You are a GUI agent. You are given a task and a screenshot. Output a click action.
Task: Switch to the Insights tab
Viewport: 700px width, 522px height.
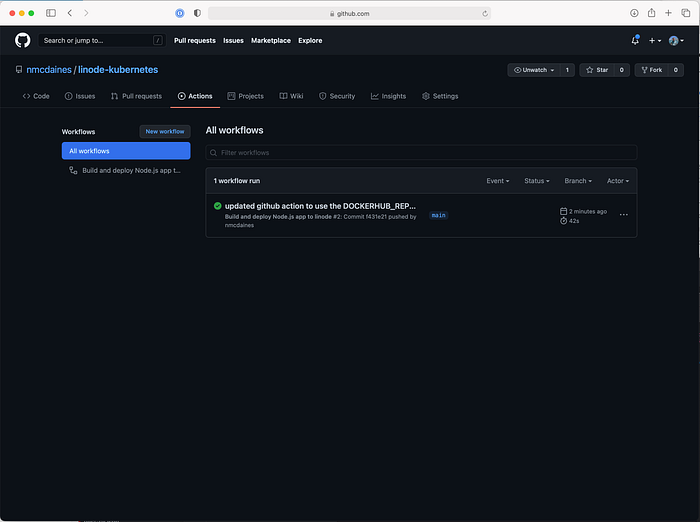click(x=388, y=96)
